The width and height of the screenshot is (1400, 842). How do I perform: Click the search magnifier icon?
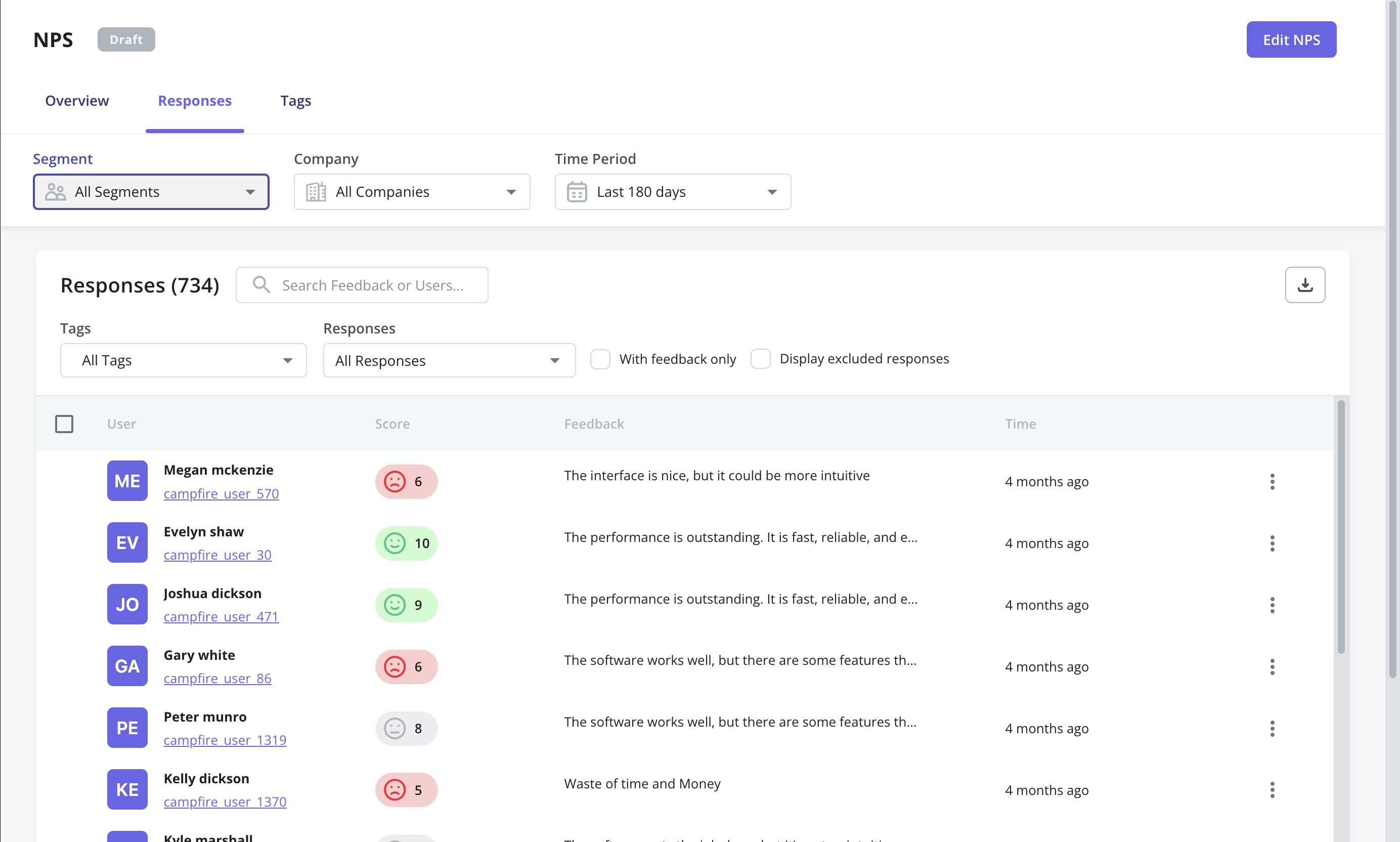(261, 285)
